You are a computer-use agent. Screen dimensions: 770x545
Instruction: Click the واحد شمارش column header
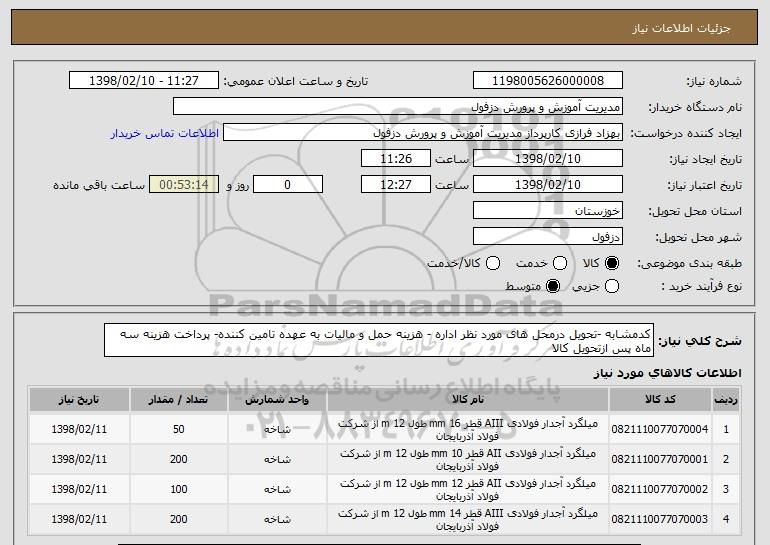(x=277, y=400)
